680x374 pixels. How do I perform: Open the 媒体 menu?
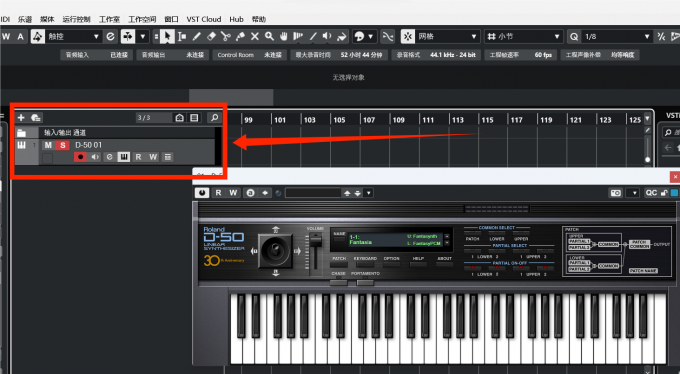pyautogui.click(x=47, y=19)
